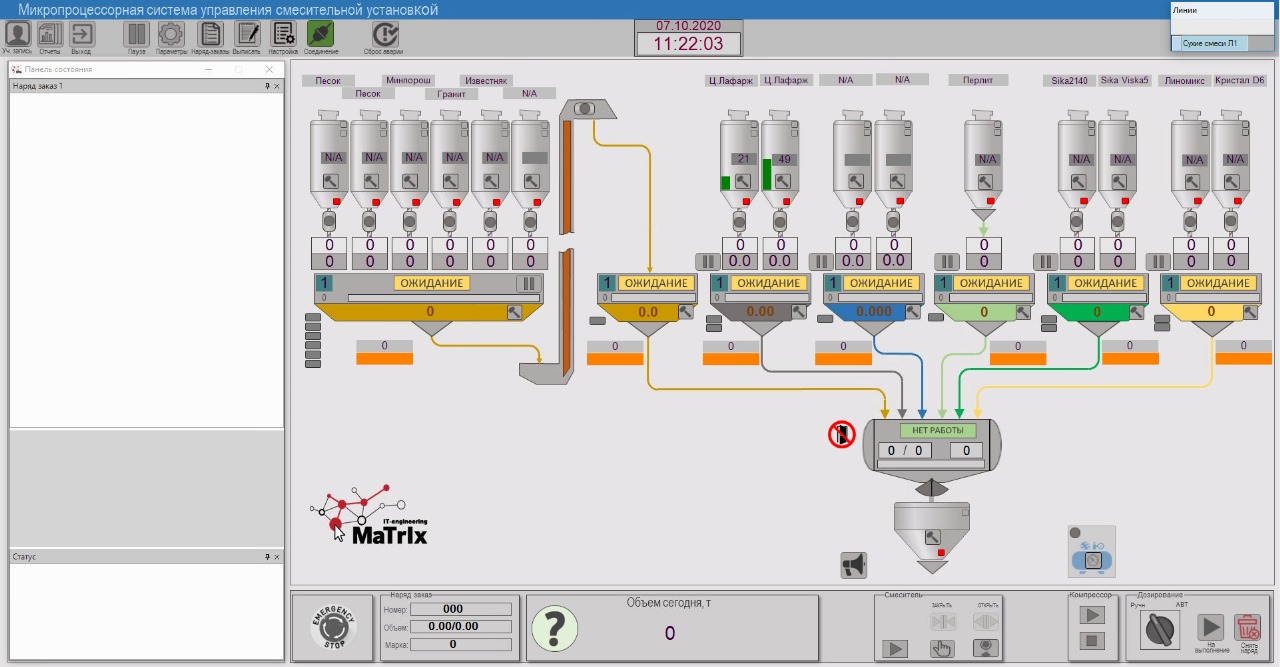Click the EMERGENCY STOP button
This screenshot has height=667, width=1280.
(x=332, y=627)
